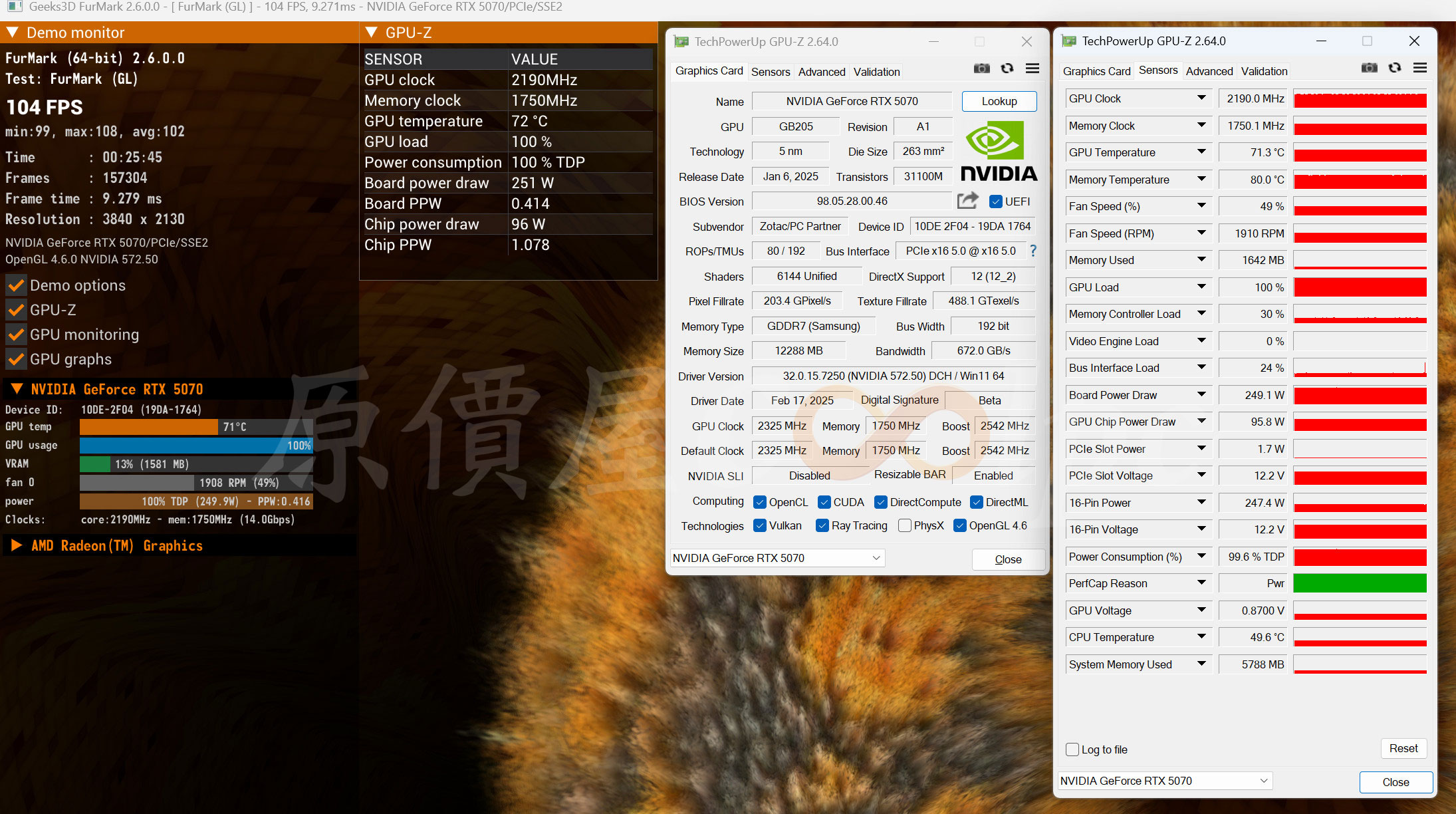Toggle UEFI checkbox
The width and height of the screenshot is (1456, 814).
pos(996,202)
